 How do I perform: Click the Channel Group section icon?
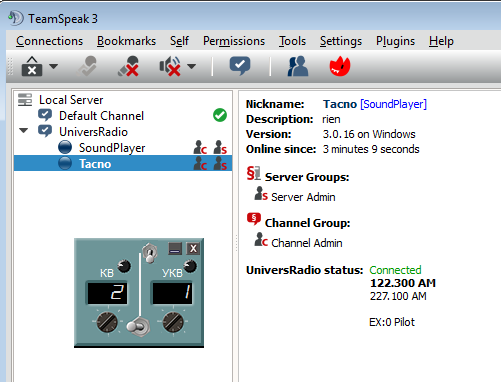pyautogui.click(x=254, y=220)
